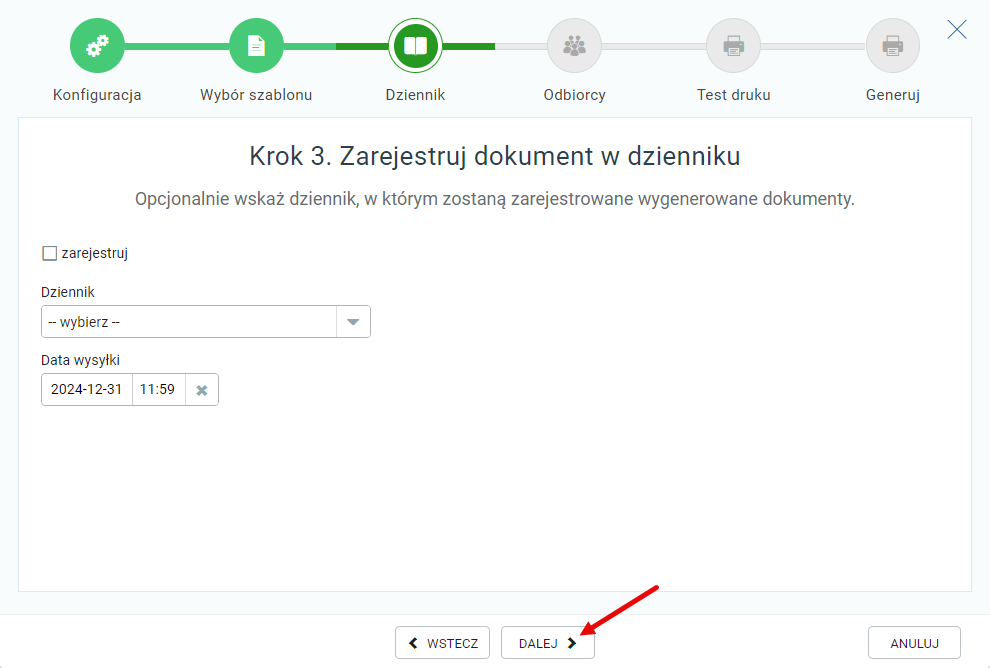Close the wizard with the X icon
The height and width of the screenshot is (668, 990).
[x=957, y=29]
